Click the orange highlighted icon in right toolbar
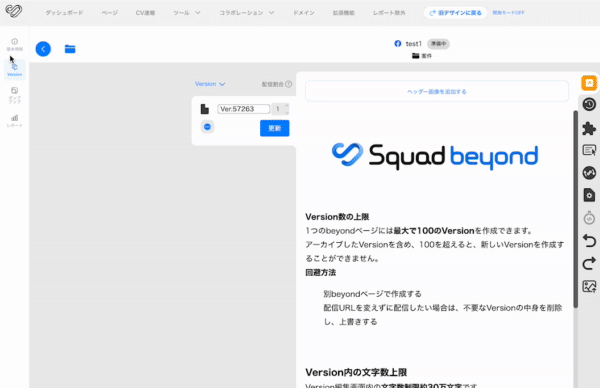 [589, 83]
